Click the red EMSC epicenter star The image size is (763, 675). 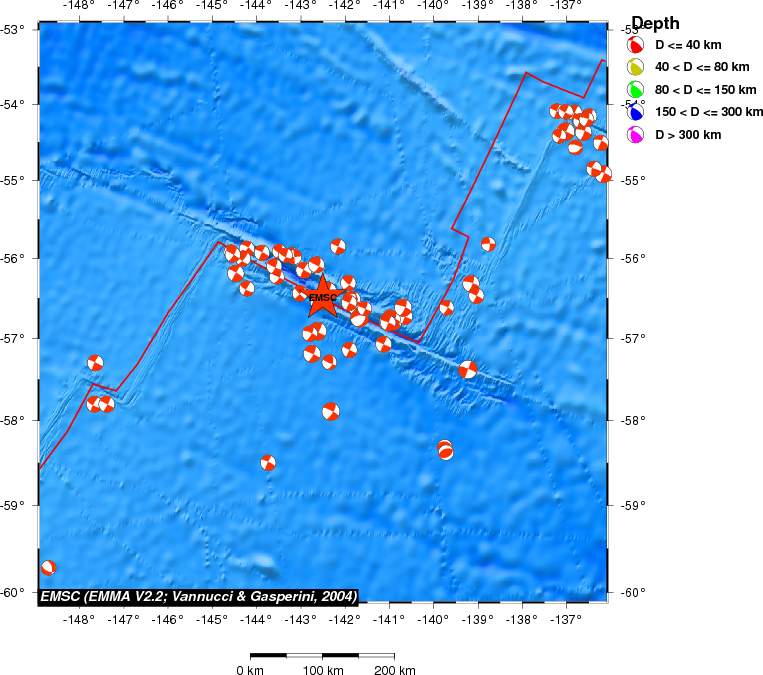[x=323, y=297]
